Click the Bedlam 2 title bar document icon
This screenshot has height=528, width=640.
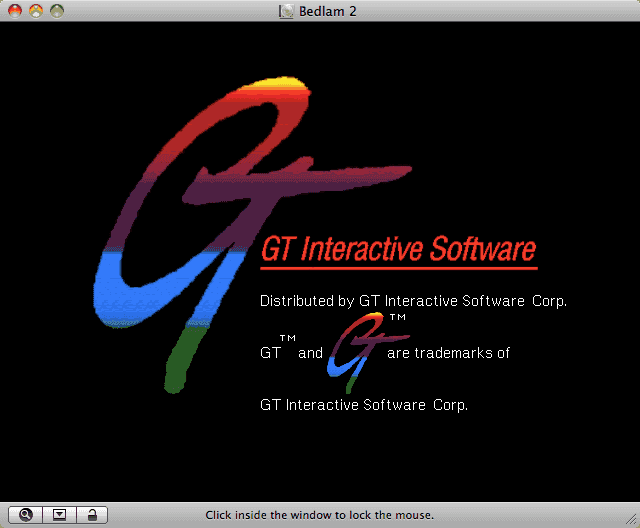[286, 11]
